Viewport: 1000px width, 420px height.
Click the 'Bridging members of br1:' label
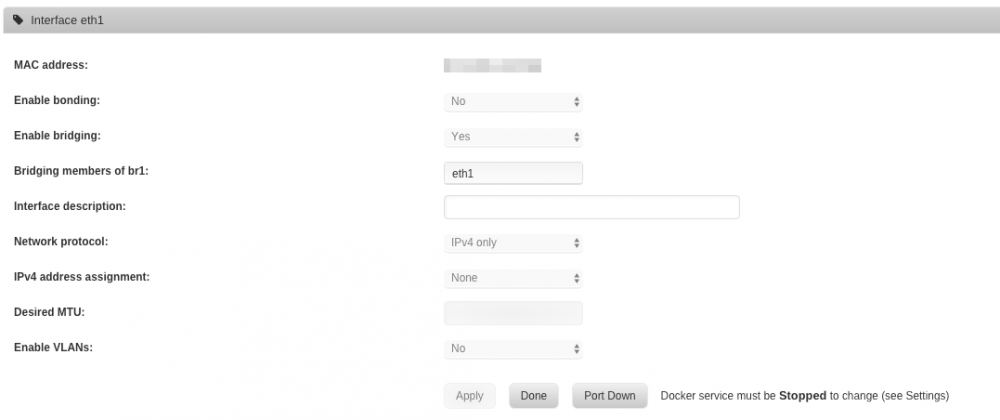(x=81, y=171)
